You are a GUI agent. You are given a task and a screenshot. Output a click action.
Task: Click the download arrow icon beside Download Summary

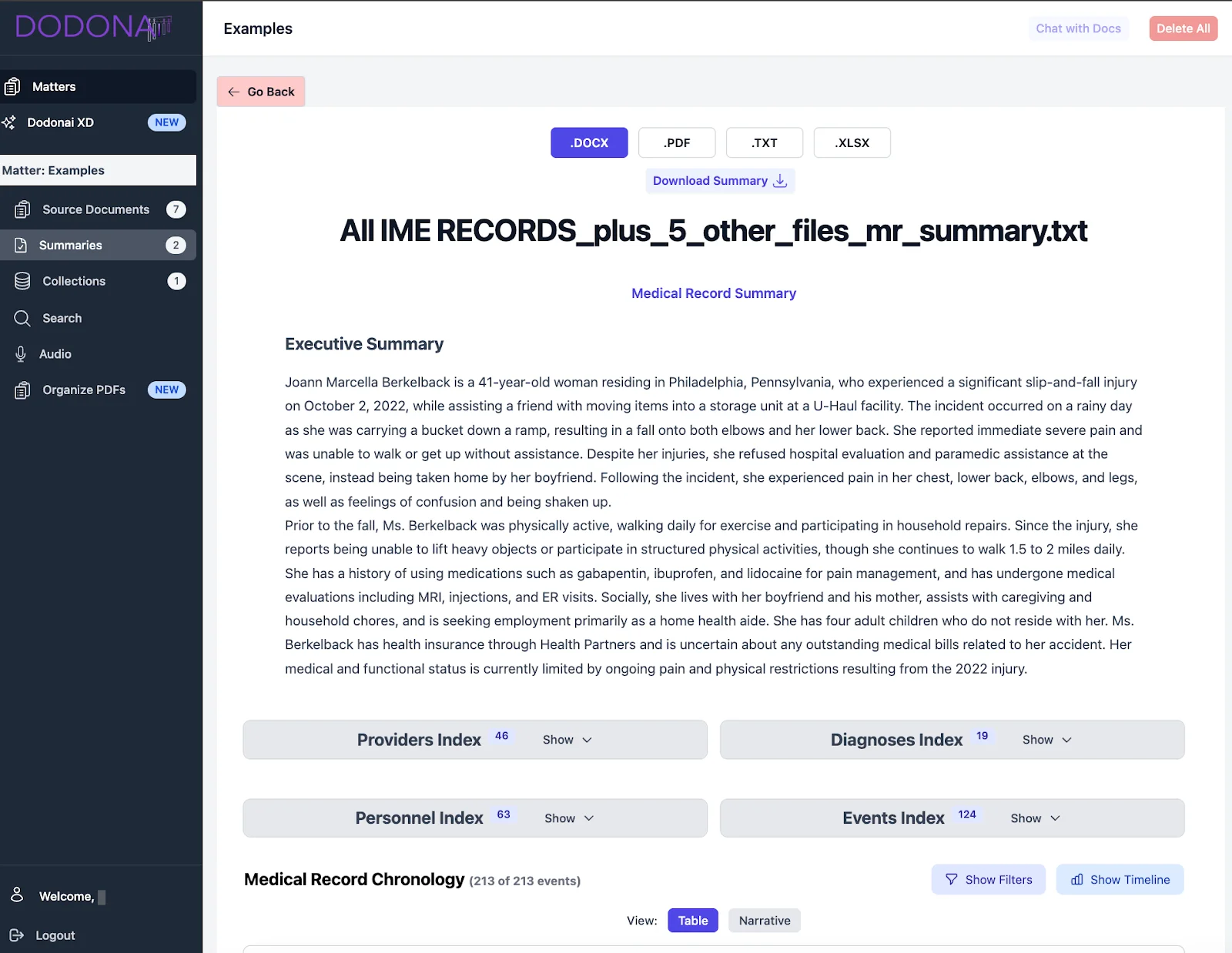coord(780,181)
